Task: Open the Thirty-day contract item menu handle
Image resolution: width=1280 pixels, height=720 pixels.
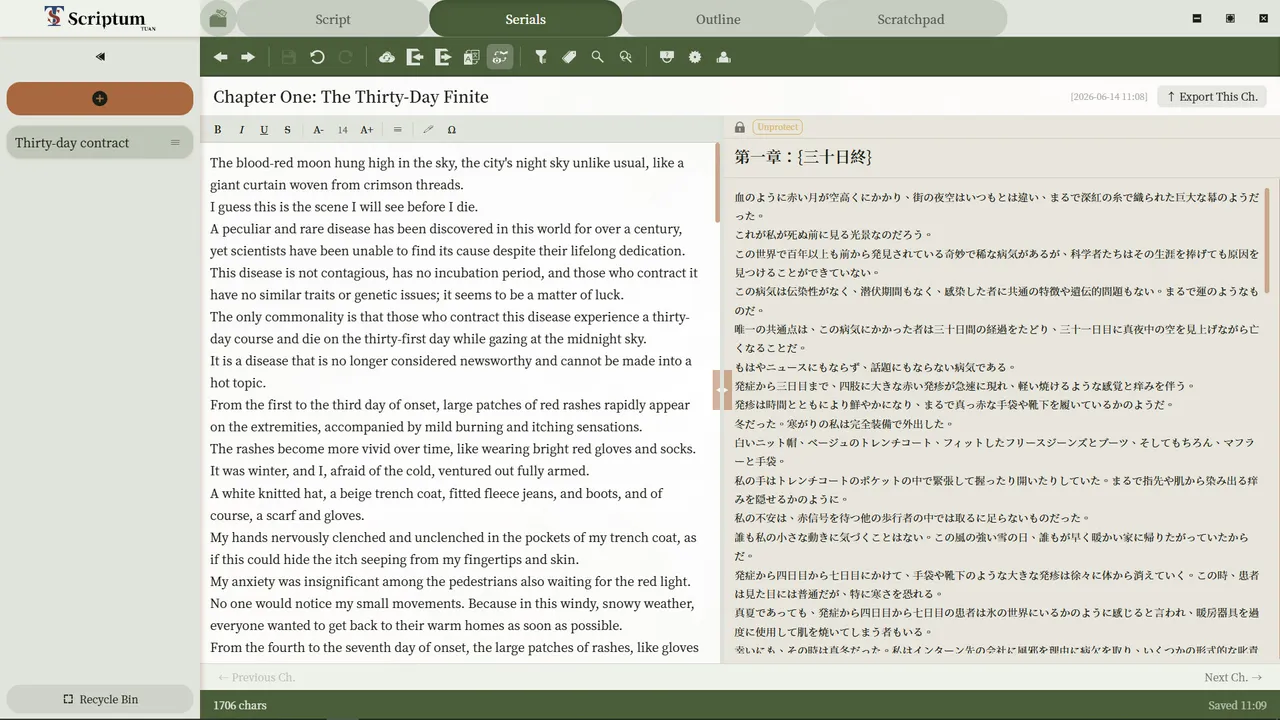Action: (x=175, y=143)
